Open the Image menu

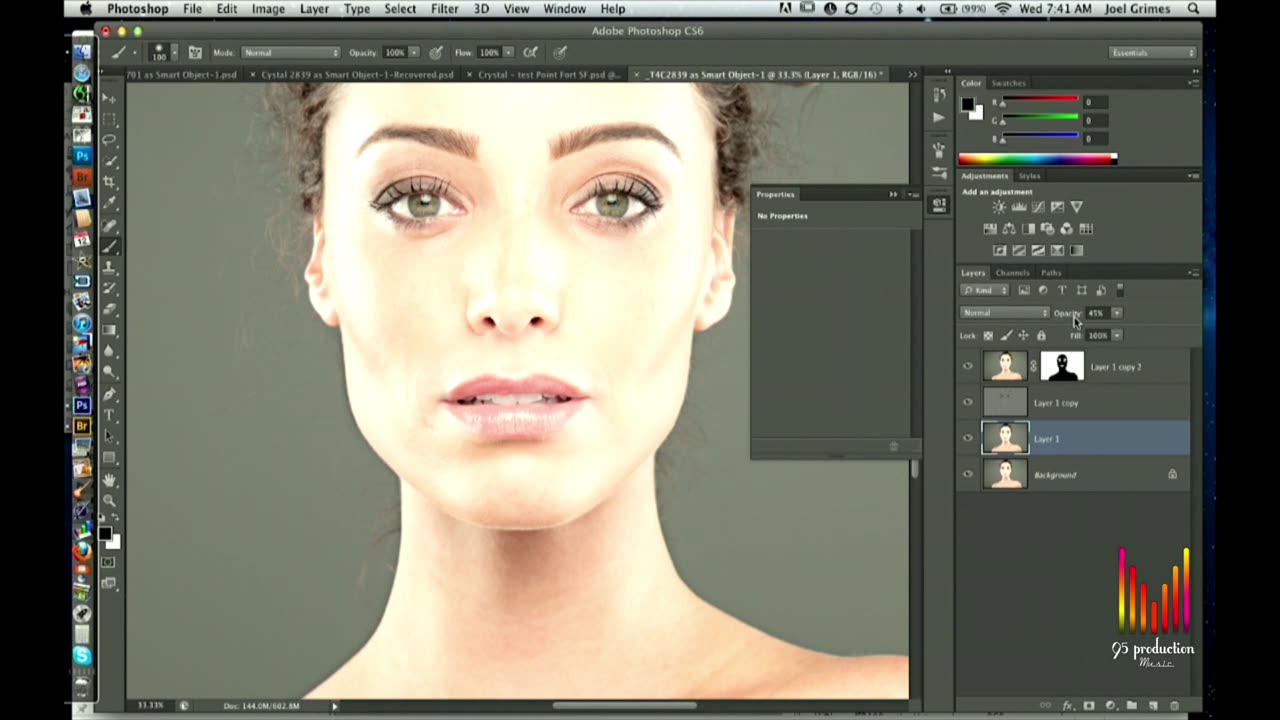tap(268, 9)
